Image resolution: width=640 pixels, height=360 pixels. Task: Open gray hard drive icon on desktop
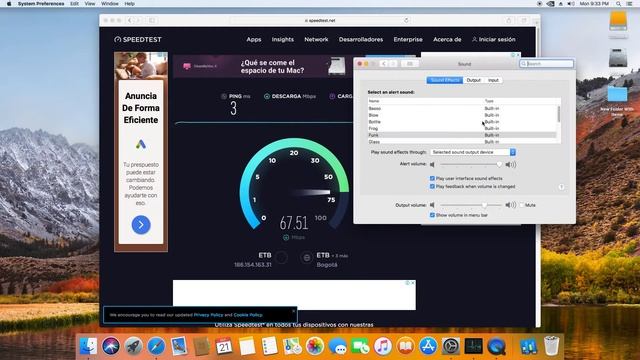click(x=618, y=58)
